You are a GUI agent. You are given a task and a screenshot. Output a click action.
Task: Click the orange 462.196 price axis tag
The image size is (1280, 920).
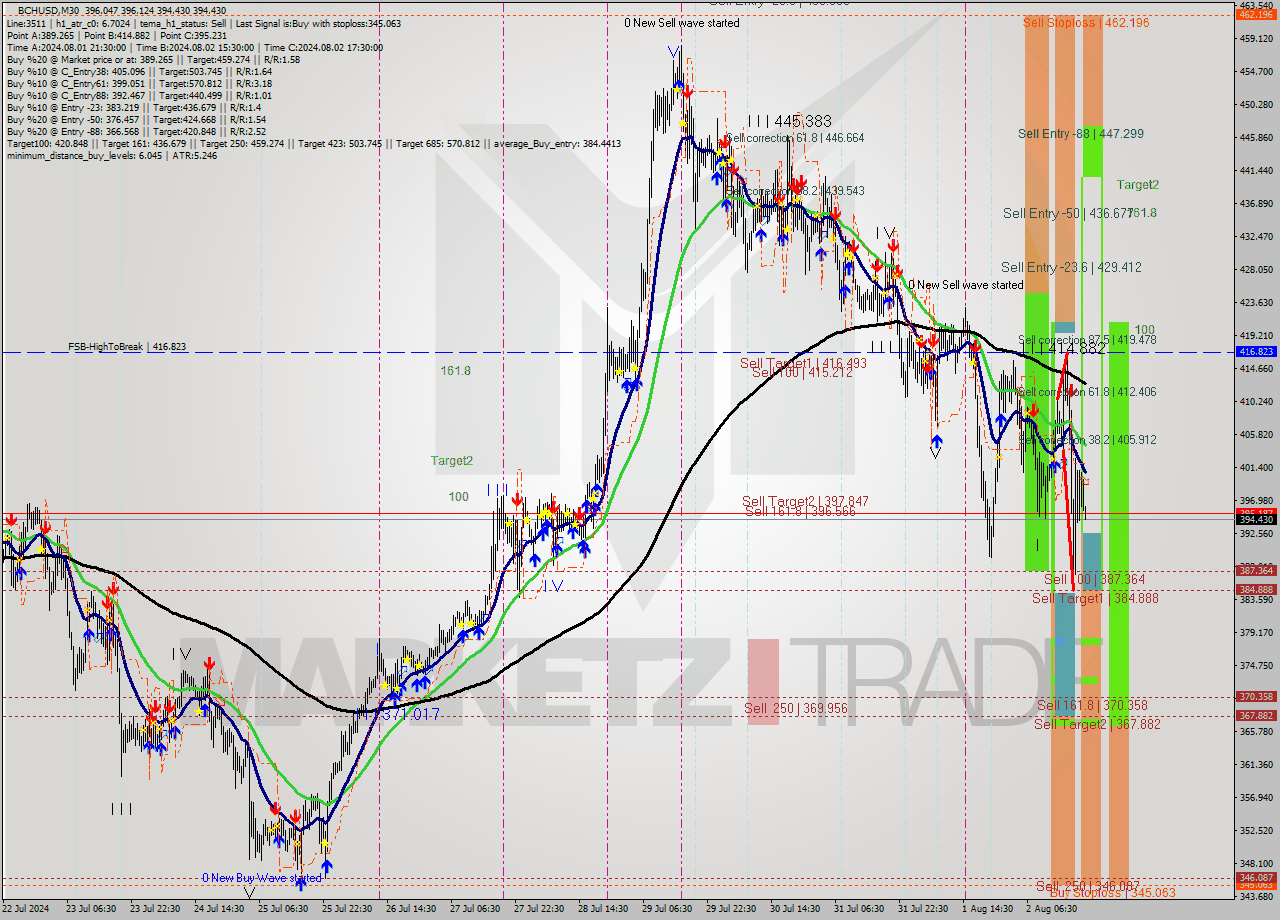(x=1257, y=14)
